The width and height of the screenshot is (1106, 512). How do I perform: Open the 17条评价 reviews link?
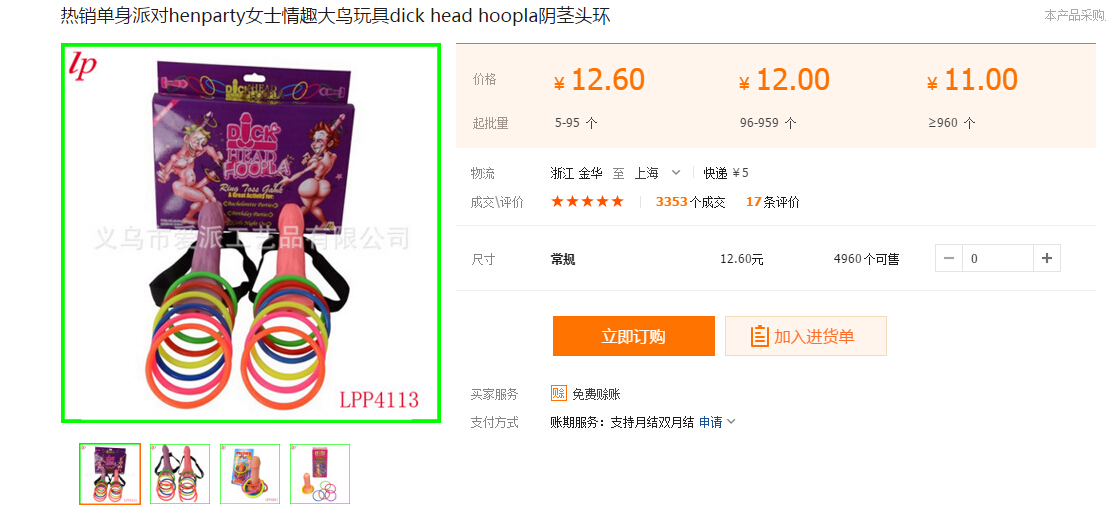click(x=772, y=202)
